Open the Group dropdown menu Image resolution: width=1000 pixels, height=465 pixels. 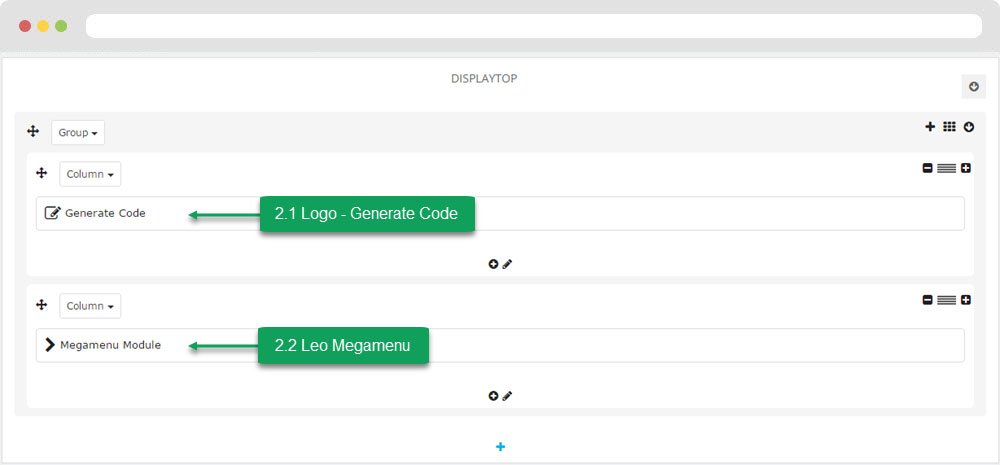tap(78, 133)
